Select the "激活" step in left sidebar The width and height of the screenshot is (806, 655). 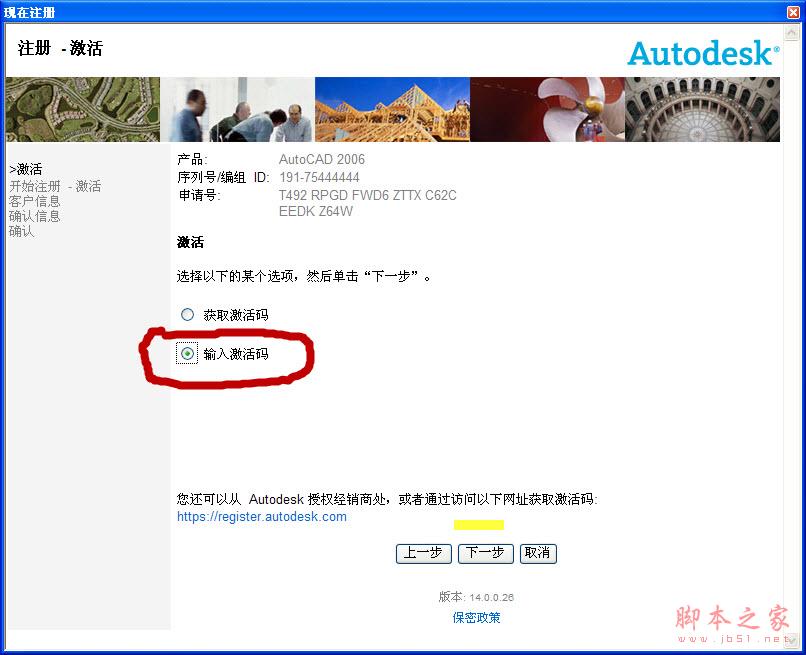point(27,169)
